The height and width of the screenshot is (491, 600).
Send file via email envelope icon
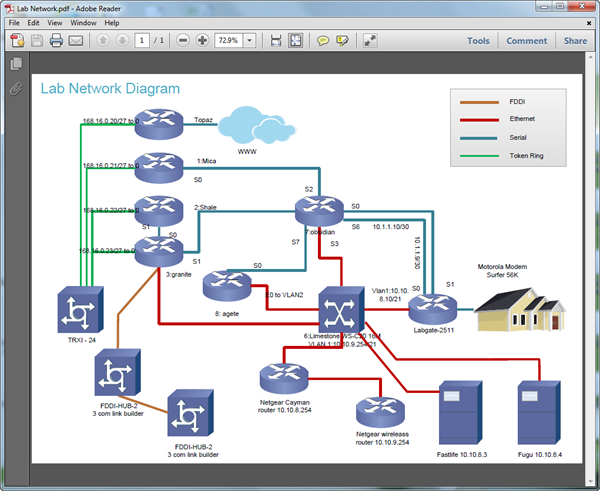[76, 41]
